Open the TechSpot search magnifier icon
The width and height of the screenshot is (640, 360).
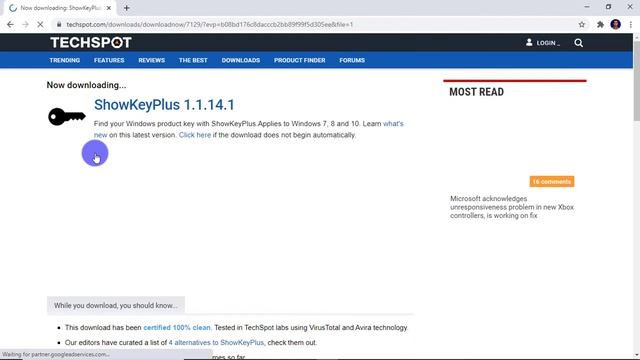(x=578, y=42)
